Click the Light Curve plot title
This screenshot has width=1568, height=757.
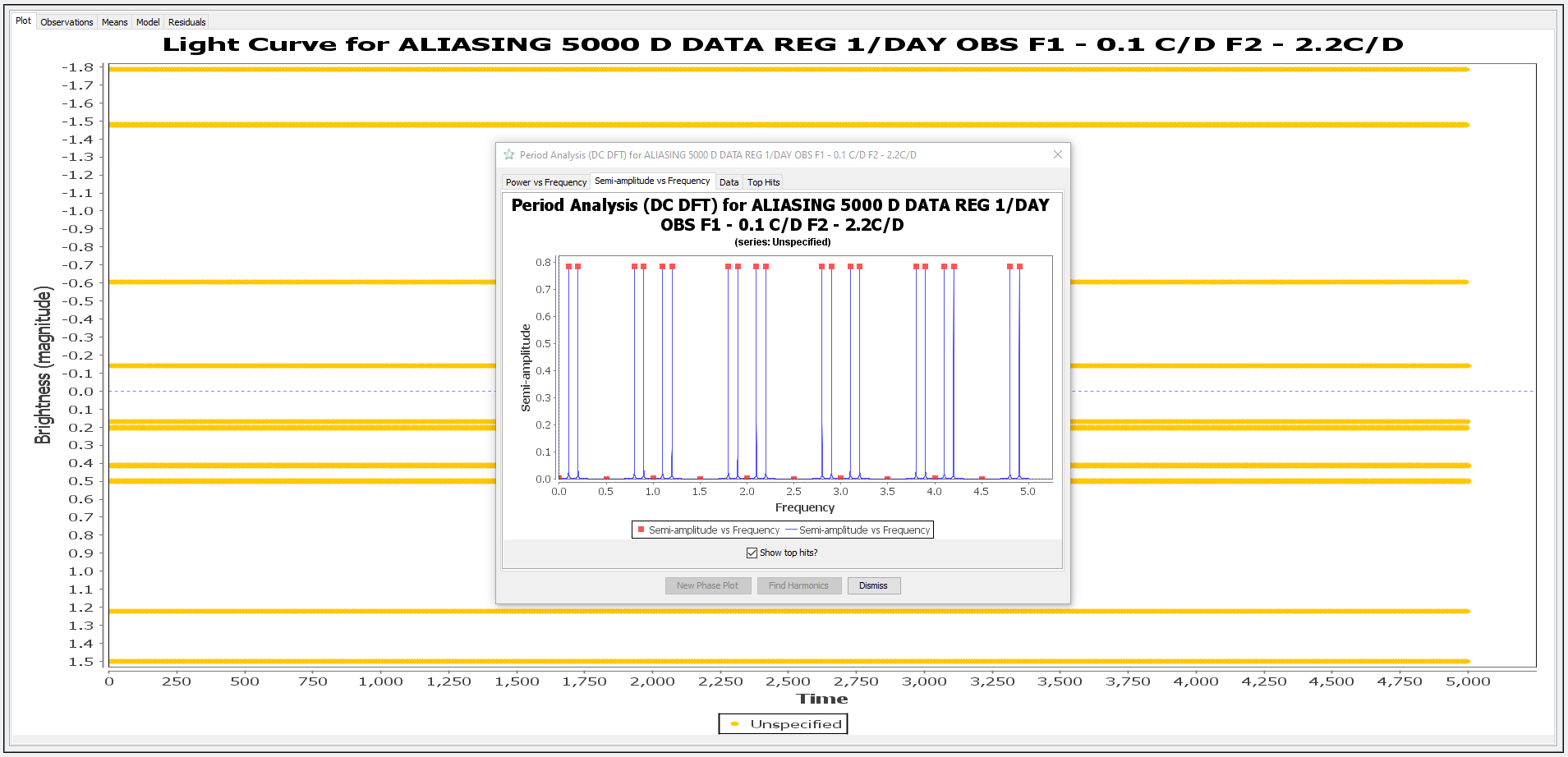click(x=783, y=44)
